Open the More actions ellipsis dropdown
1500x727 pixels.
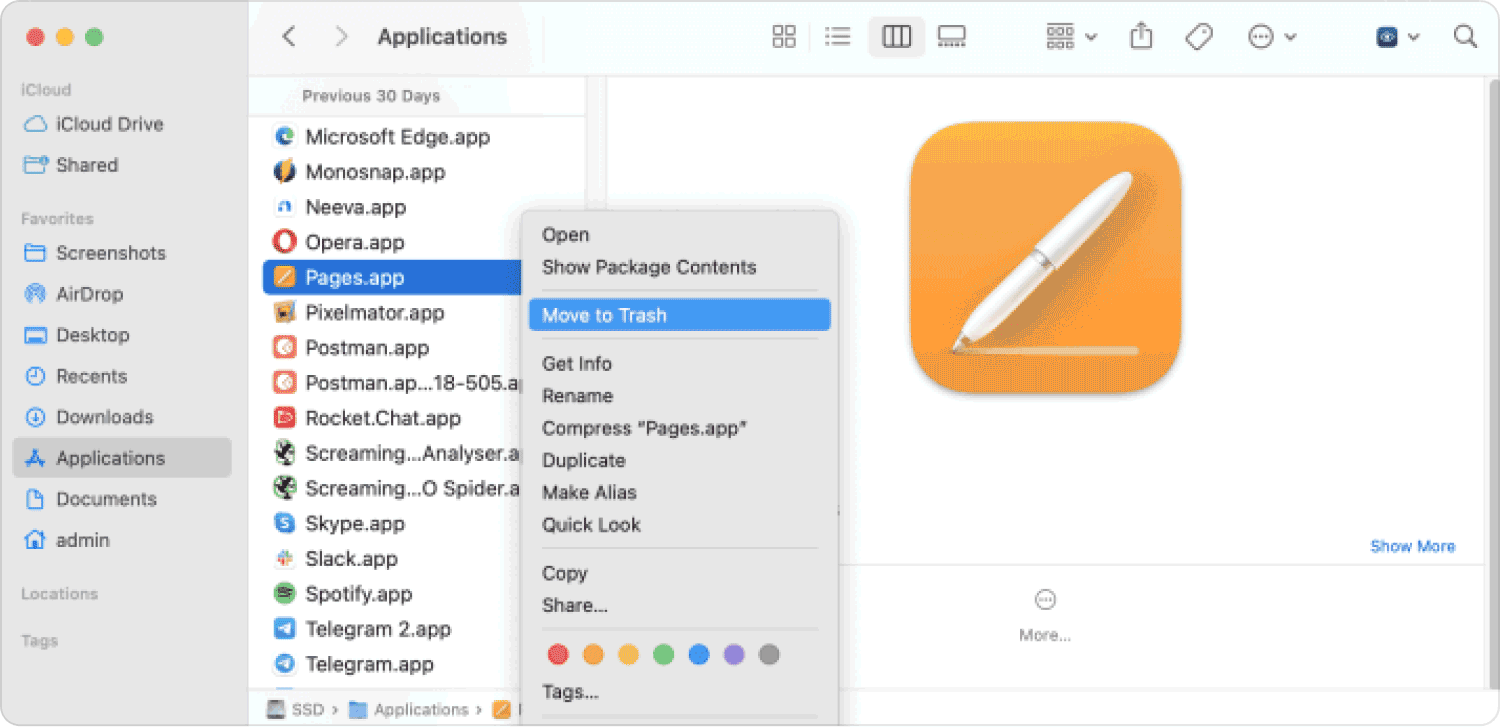(x=1272, y=37)
